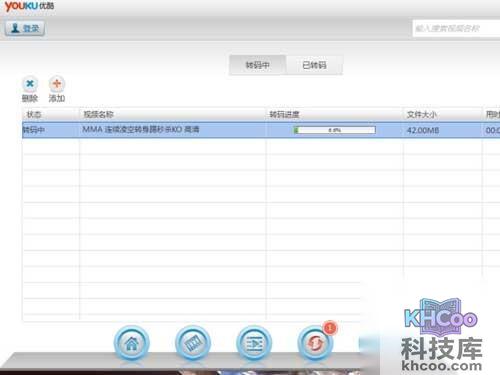Sort by the 文件大小 column header
The width and height of the screenshot is (500, 375).
[443, 115]
